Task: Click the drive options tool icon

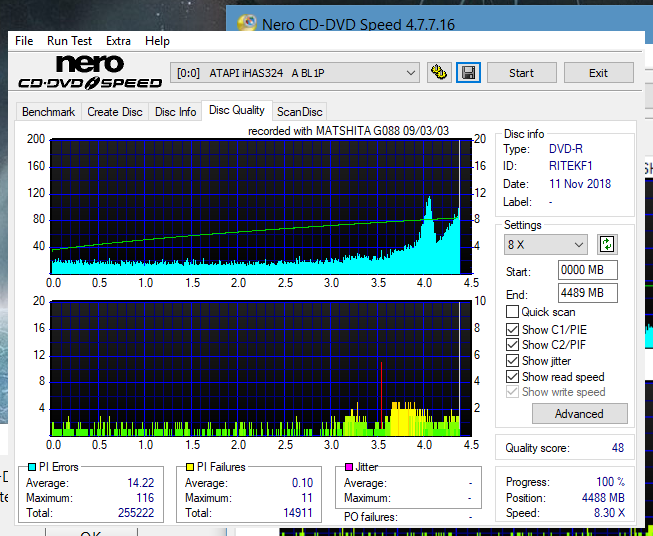Action: 439,73
